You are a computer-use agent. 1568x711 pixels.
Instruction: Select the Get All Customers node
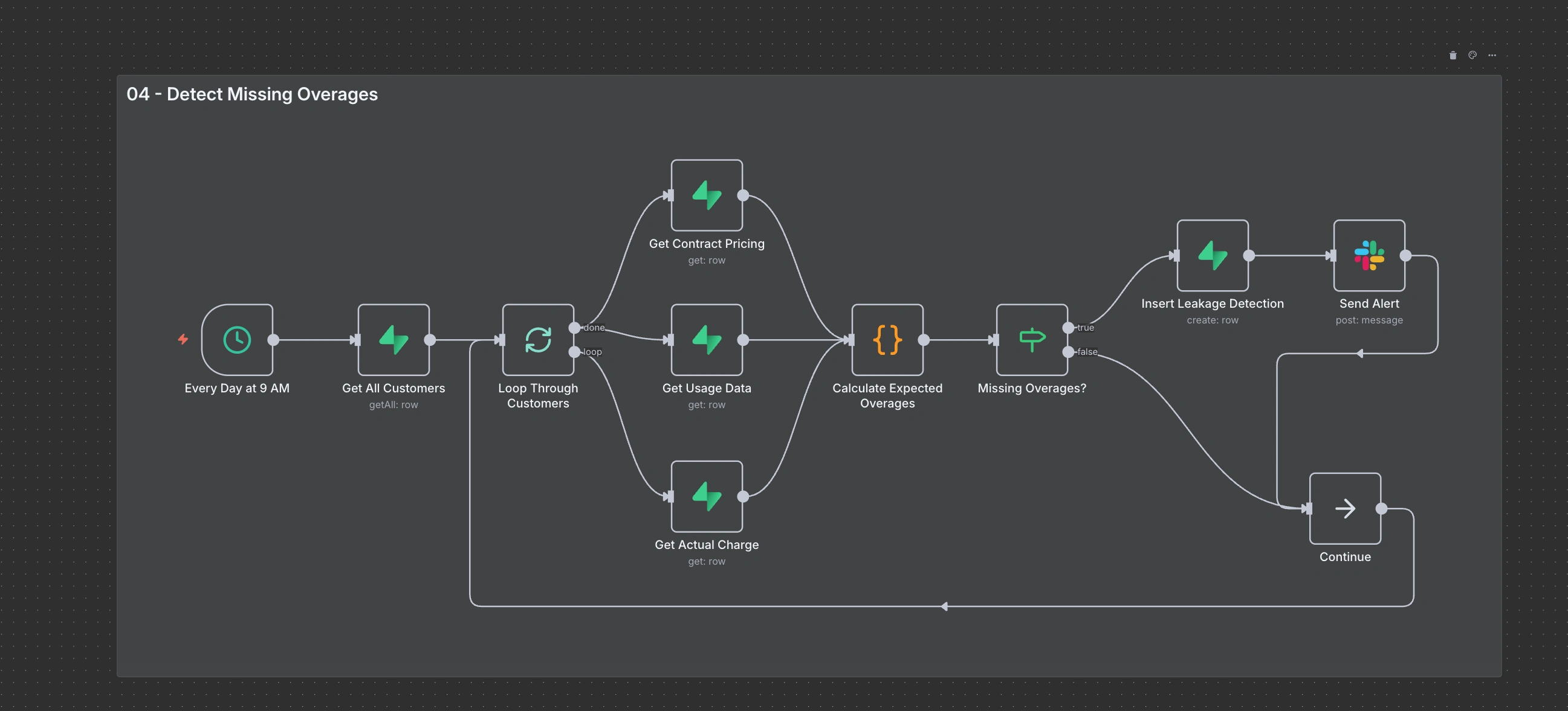(394, 340)
